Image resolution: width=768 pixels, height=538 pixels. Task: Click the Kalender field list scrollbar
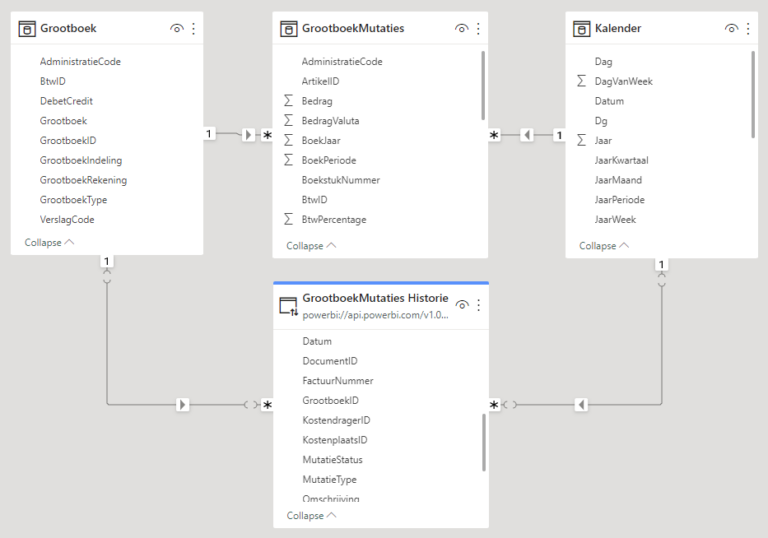coord(753,95)
